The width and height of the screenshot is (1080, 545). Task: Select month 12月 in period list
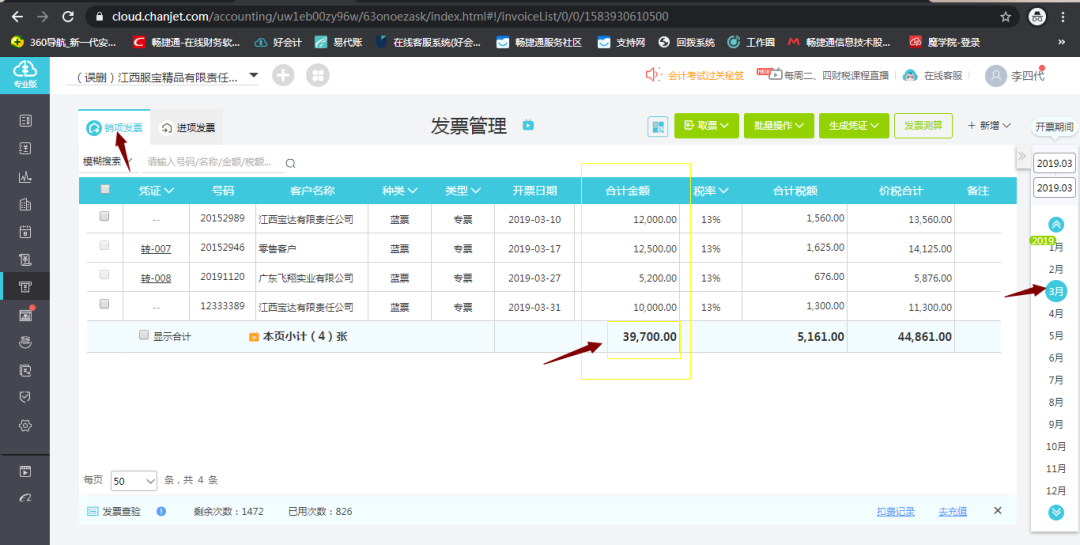[x=1056, y=491]
